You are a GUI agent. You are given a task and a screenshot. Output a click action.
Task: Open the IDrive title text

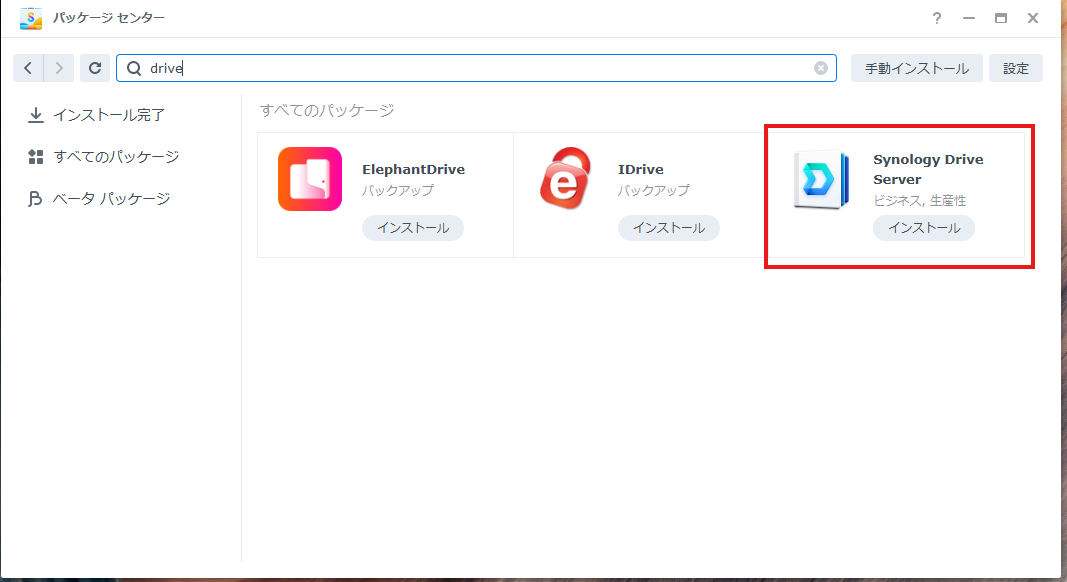(x=640, y=169)
